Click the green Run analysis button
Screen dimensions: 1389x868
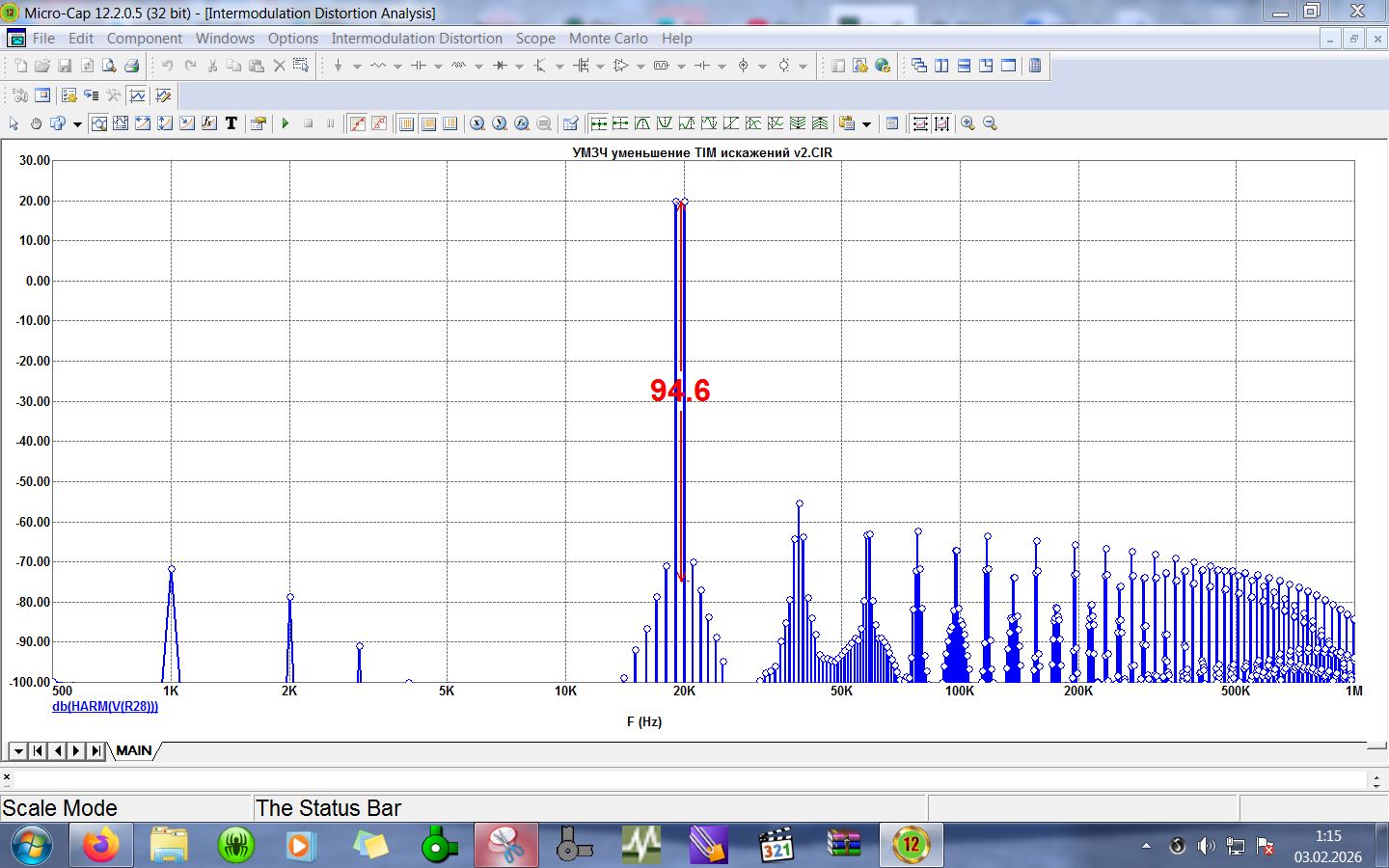(286, 123)
